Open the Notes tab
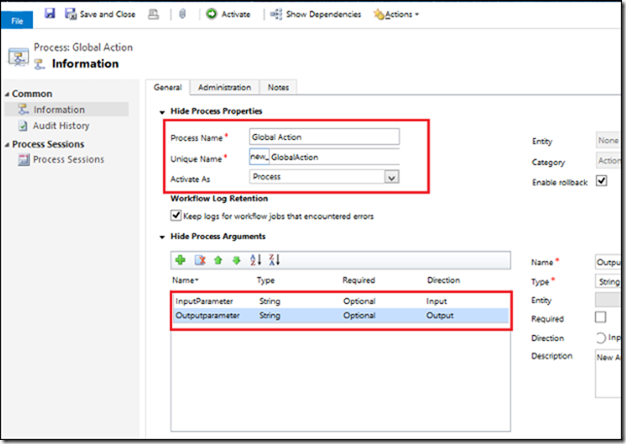The image size is (626, 444). tap(278, 87)
